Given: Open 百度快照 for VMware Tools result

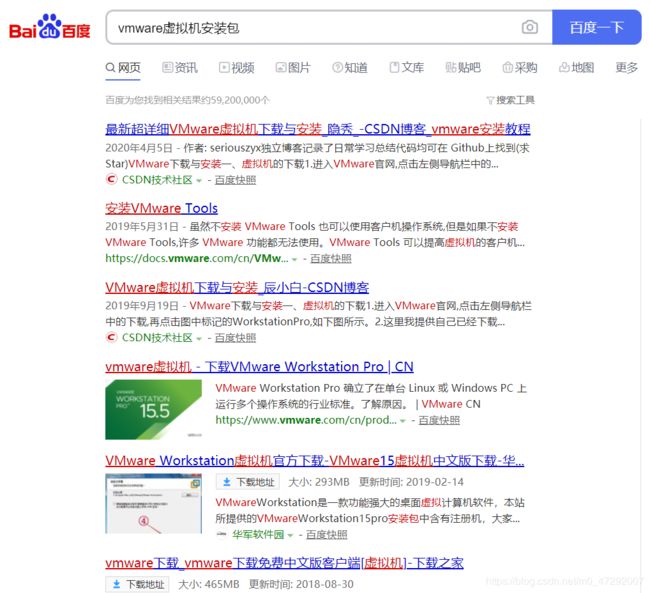Looking at the screenshot, I should click(x=331, y=258).
